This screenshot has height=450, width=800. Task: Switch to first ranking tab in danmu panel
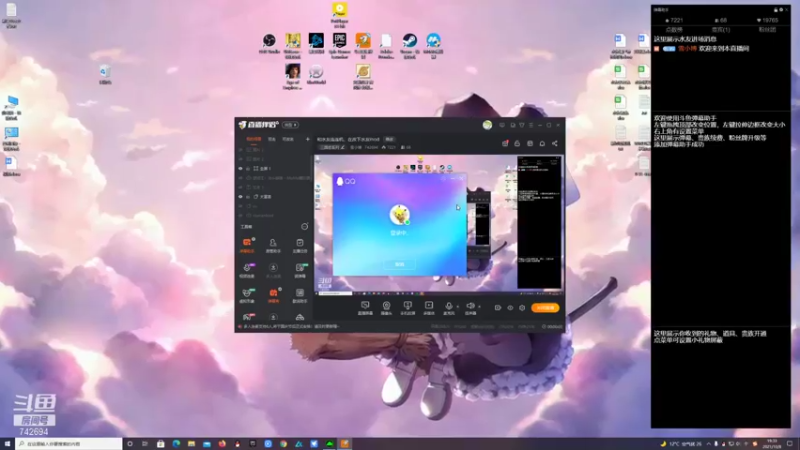point(674,30)
